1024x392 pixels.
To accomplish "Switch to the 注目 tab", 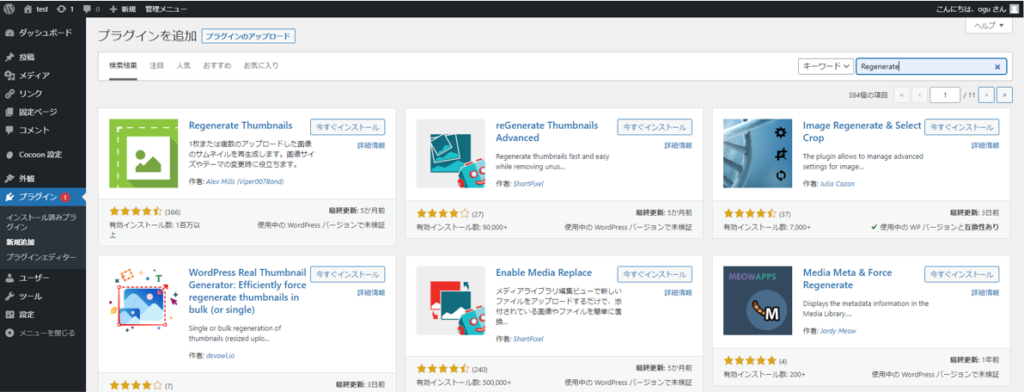I will (x=157, y=65).
